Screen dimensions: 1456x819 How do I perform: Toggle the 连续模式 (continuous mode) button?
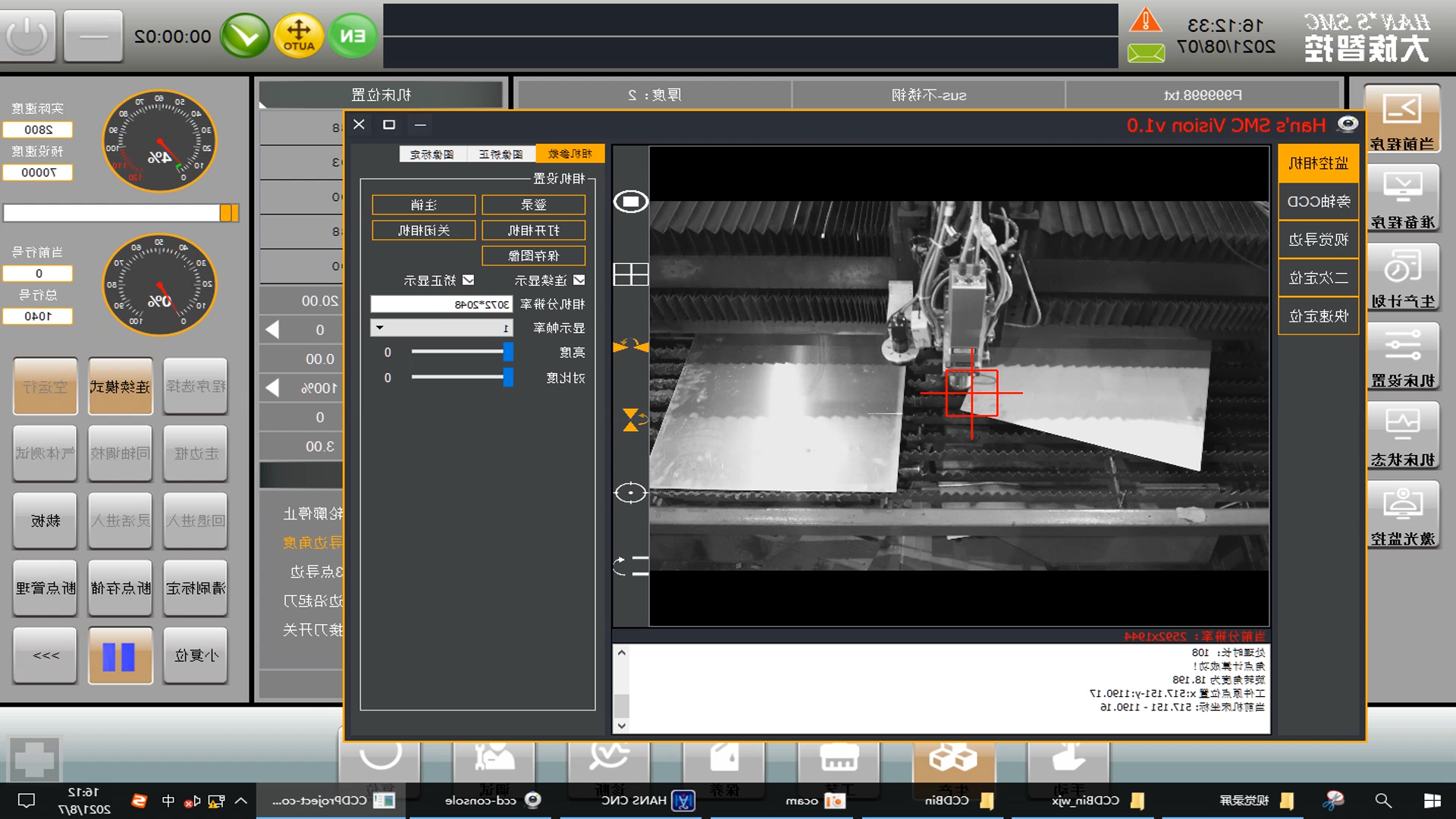[120, 387]
